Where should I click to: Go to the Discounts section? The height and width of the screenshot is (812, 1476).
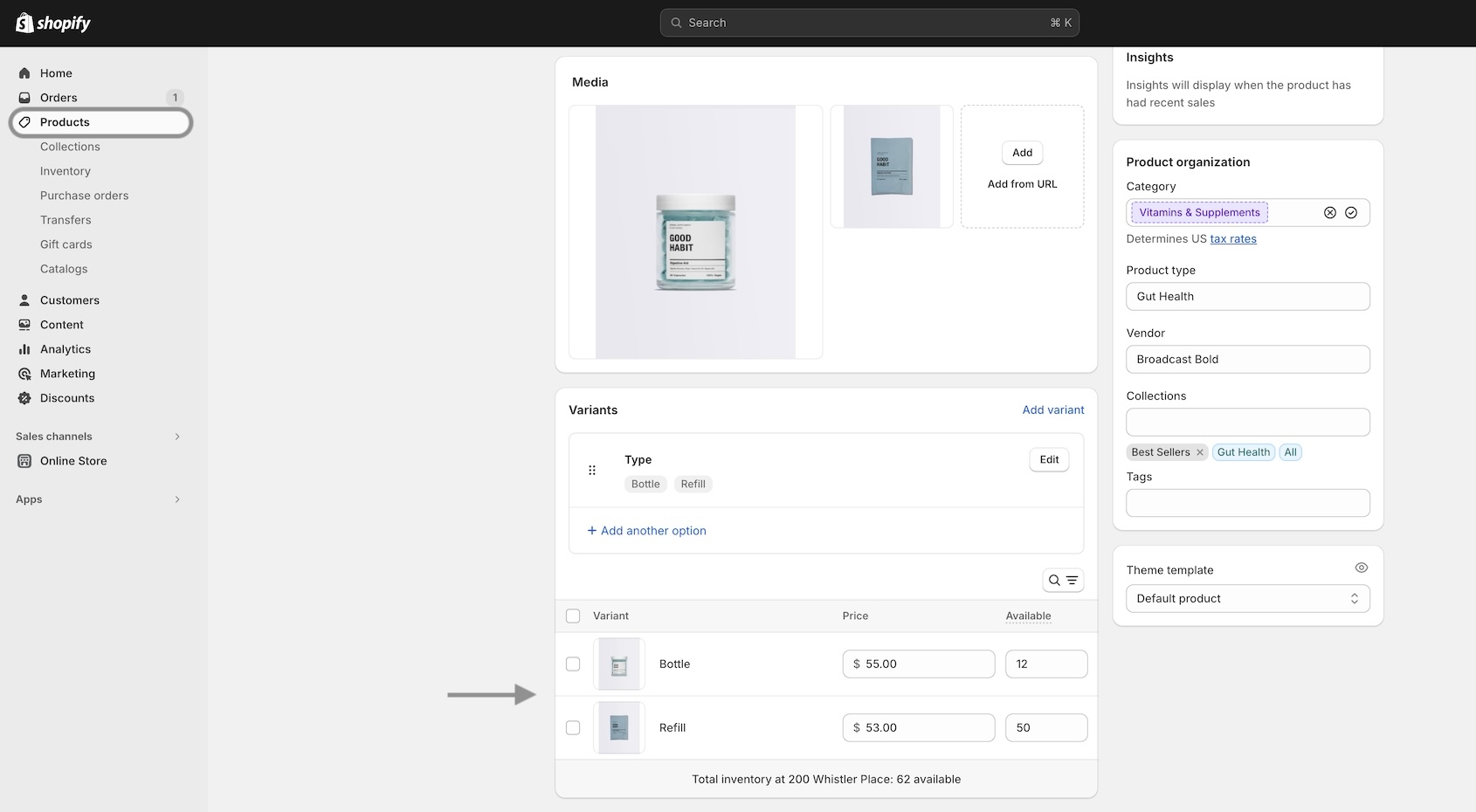click(67, 398)
